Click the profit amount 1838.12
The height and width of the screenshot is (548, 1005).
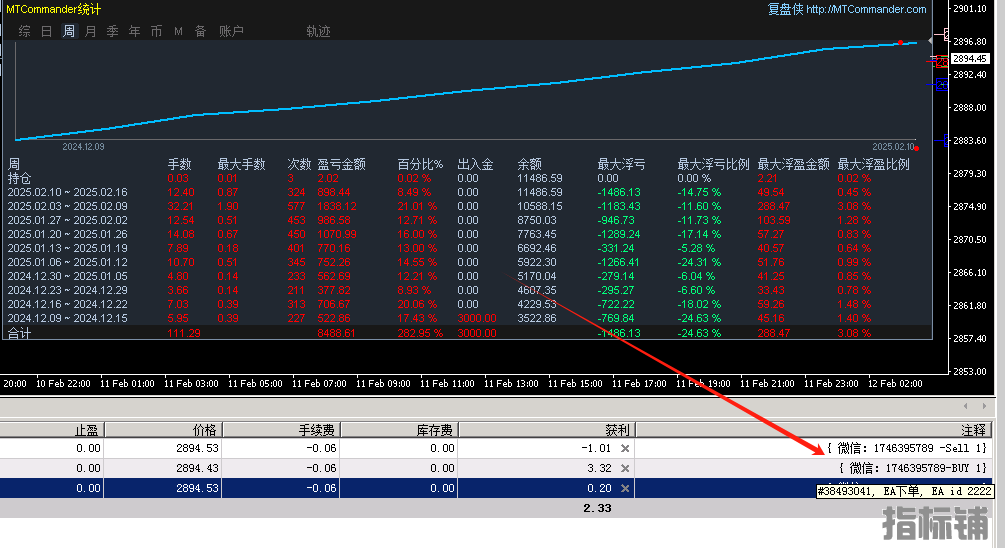337,206
